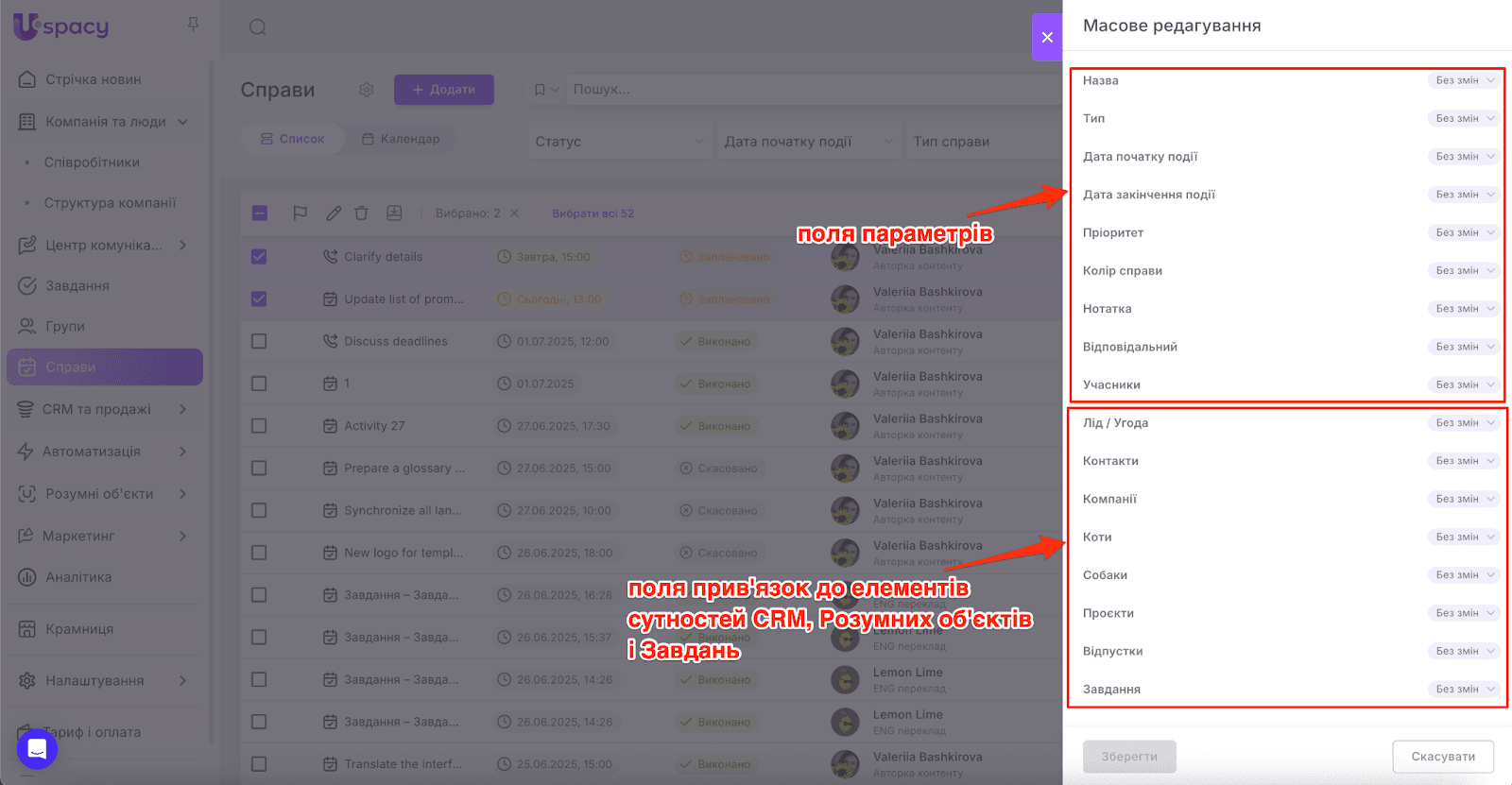1512x785 pixels.
Task: Click the Uspacy logo
Action: pyautogui.click(x=61, y=26)
